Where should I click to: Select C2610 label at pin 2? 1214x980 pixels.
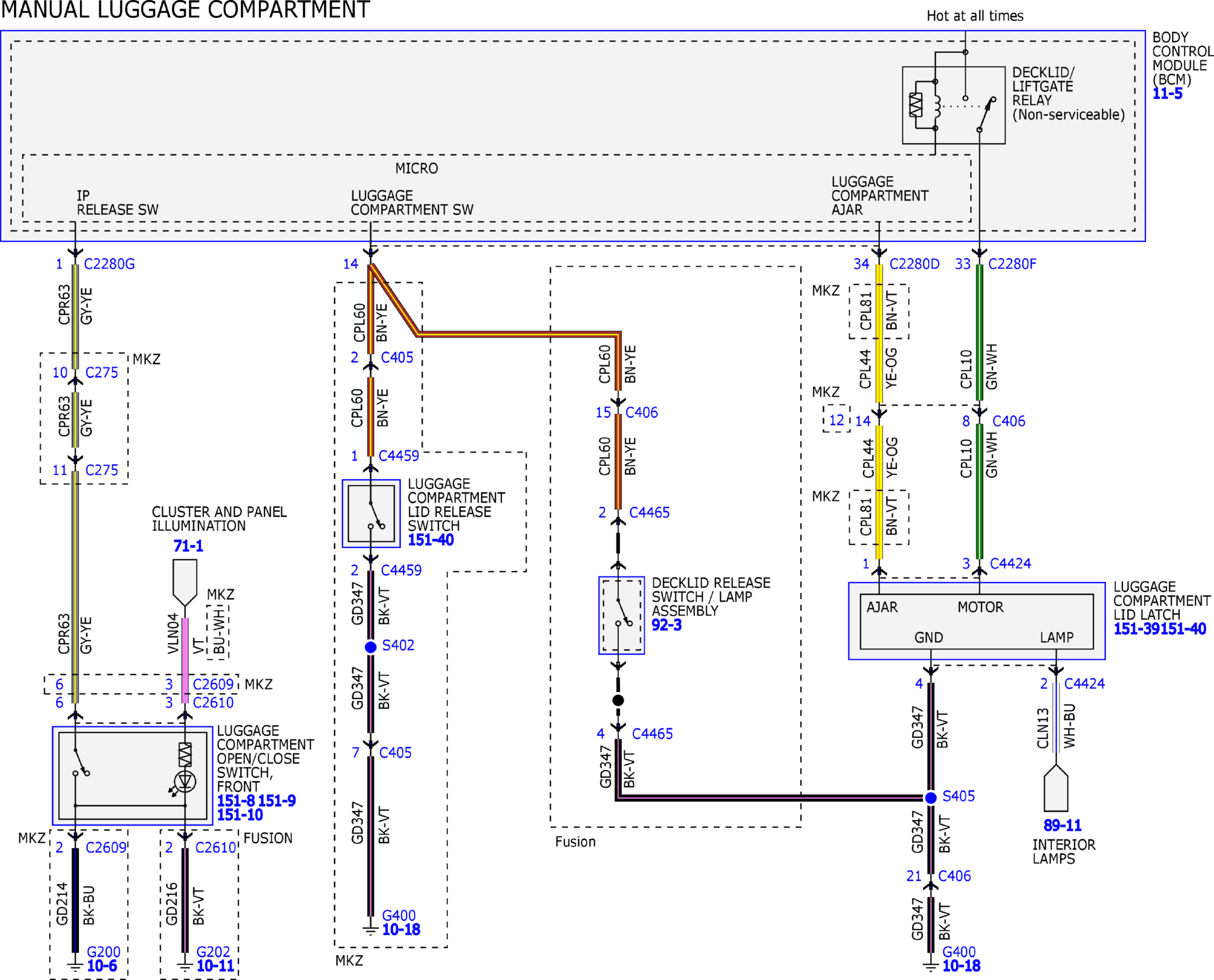(x=215, y=848)
